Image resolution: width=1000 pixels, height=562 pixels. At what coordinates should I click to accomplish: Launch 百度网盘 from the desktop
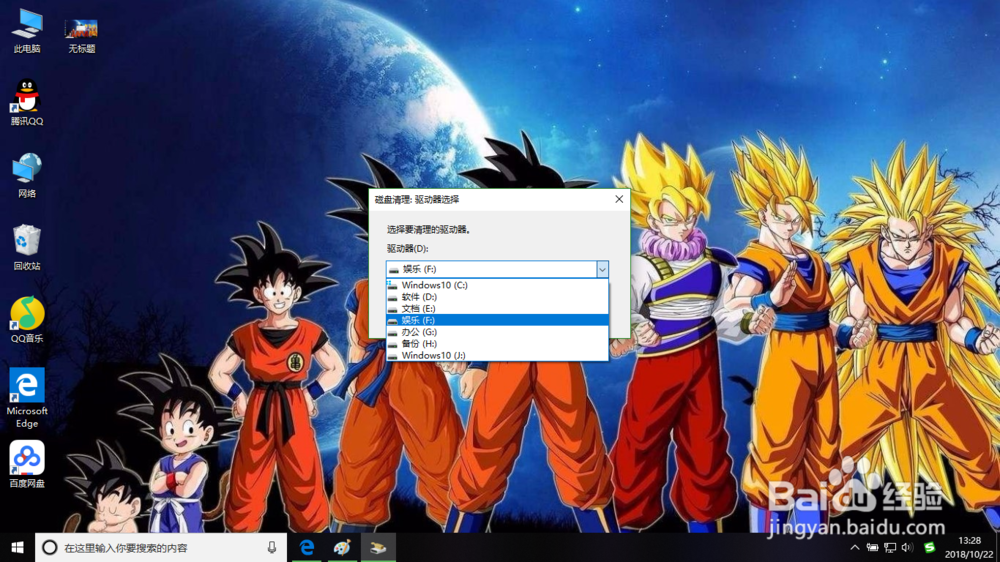pos(27,464)
